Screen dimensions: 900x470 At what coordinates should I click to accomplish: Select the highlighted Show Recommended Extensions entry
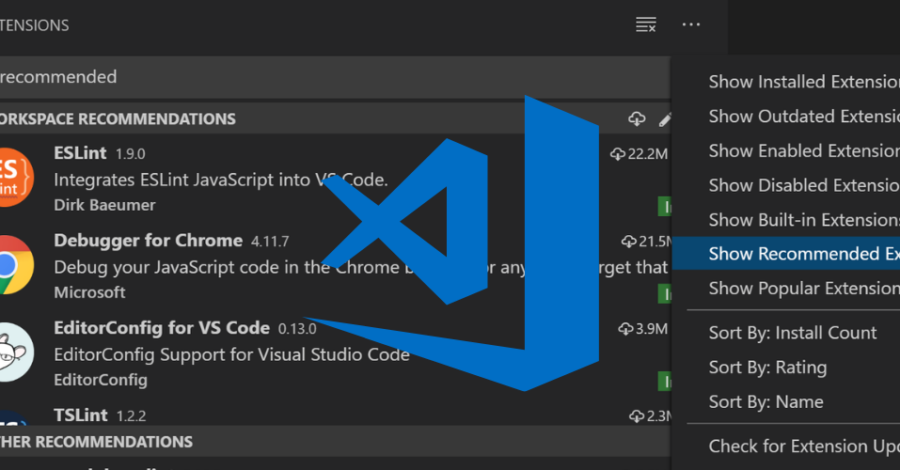coord(786,254)
